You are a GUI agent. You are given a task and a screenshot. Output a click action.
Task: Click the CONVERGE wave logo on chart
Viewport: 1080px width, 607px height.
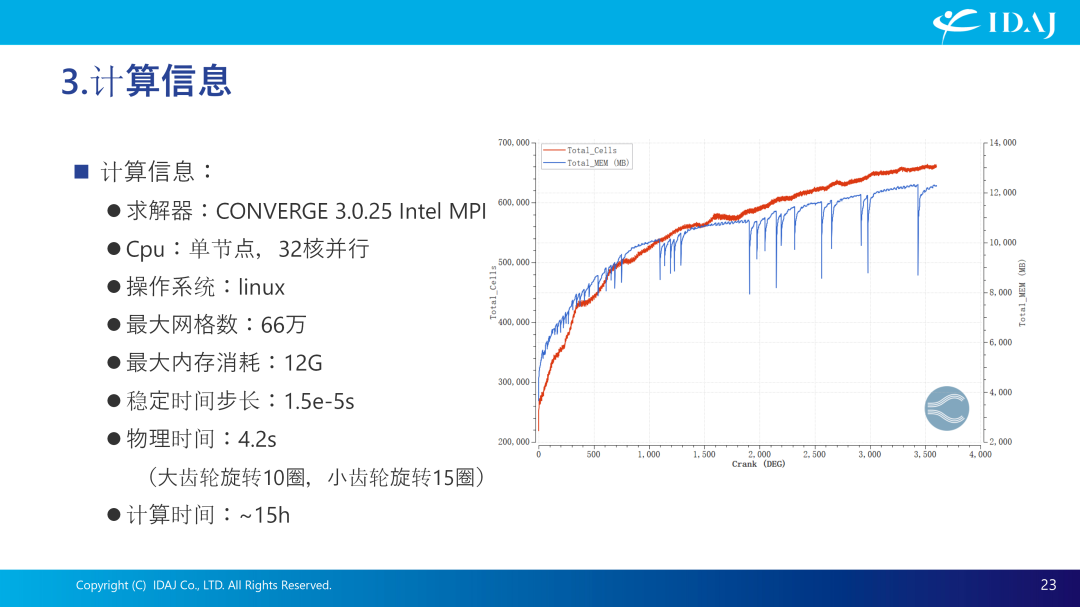pyautogui.click(x=946, y=408)
